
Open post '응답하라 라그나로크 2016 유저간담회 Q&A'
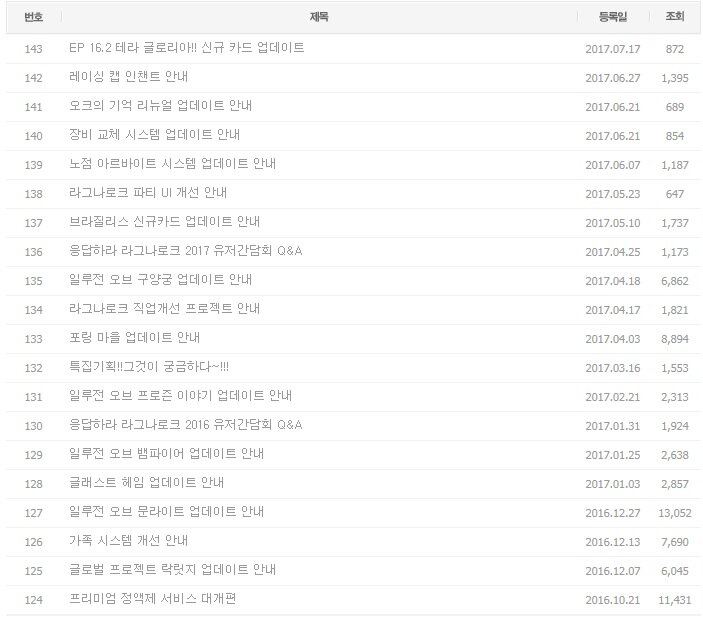pyautogui.click(x=186, y=425)
